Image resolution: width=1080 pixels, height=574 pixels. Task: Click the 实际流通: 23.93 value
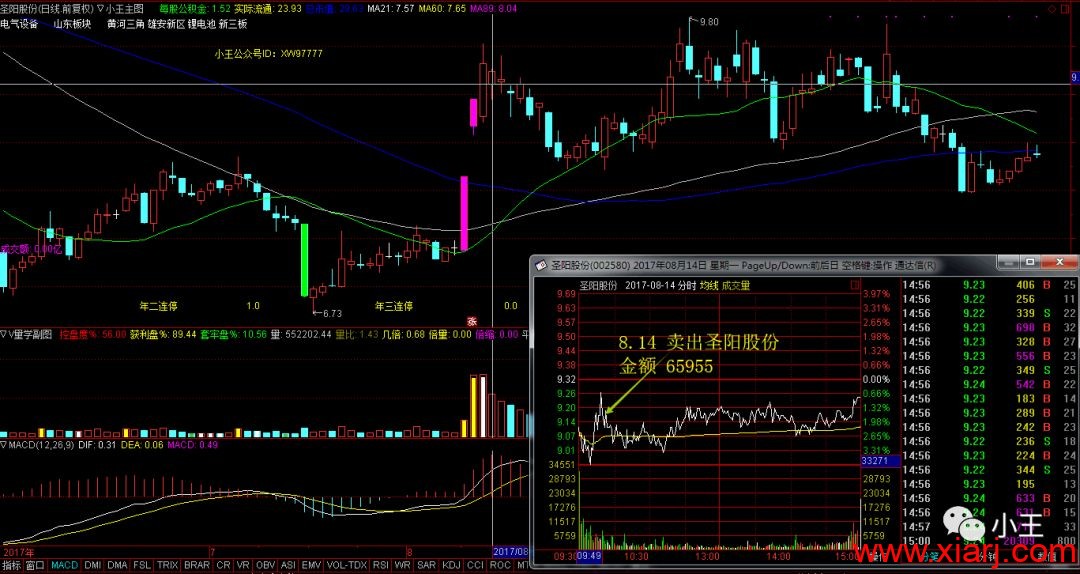pyautogui.click(x=268, y=9)
